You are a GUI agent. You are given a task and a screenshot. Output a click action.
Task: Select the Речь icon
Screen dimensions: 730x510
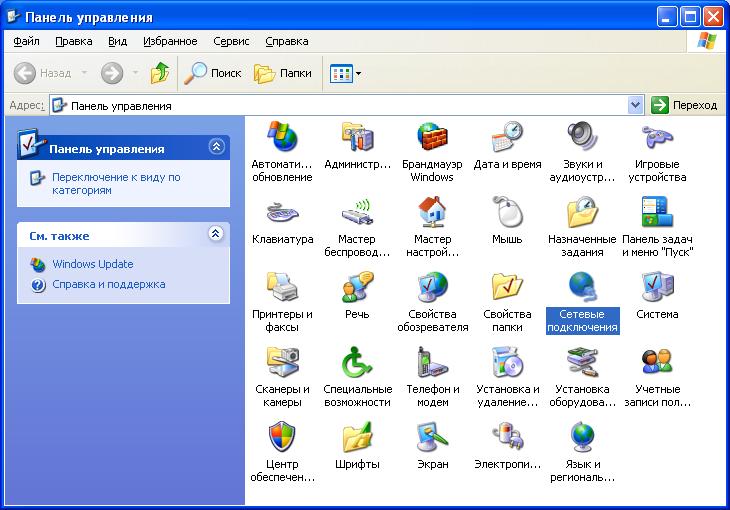[x=357, y=286]
